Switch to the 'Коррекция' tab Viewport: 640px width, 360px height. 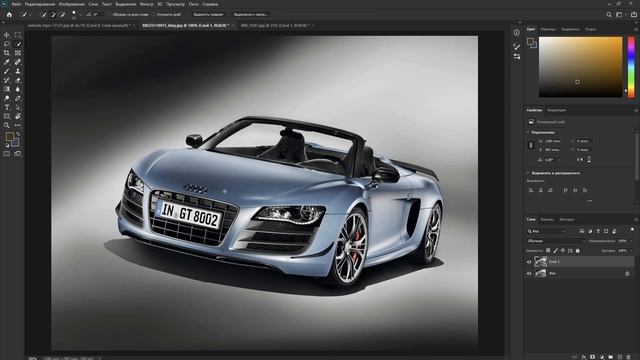pos(556,110)
